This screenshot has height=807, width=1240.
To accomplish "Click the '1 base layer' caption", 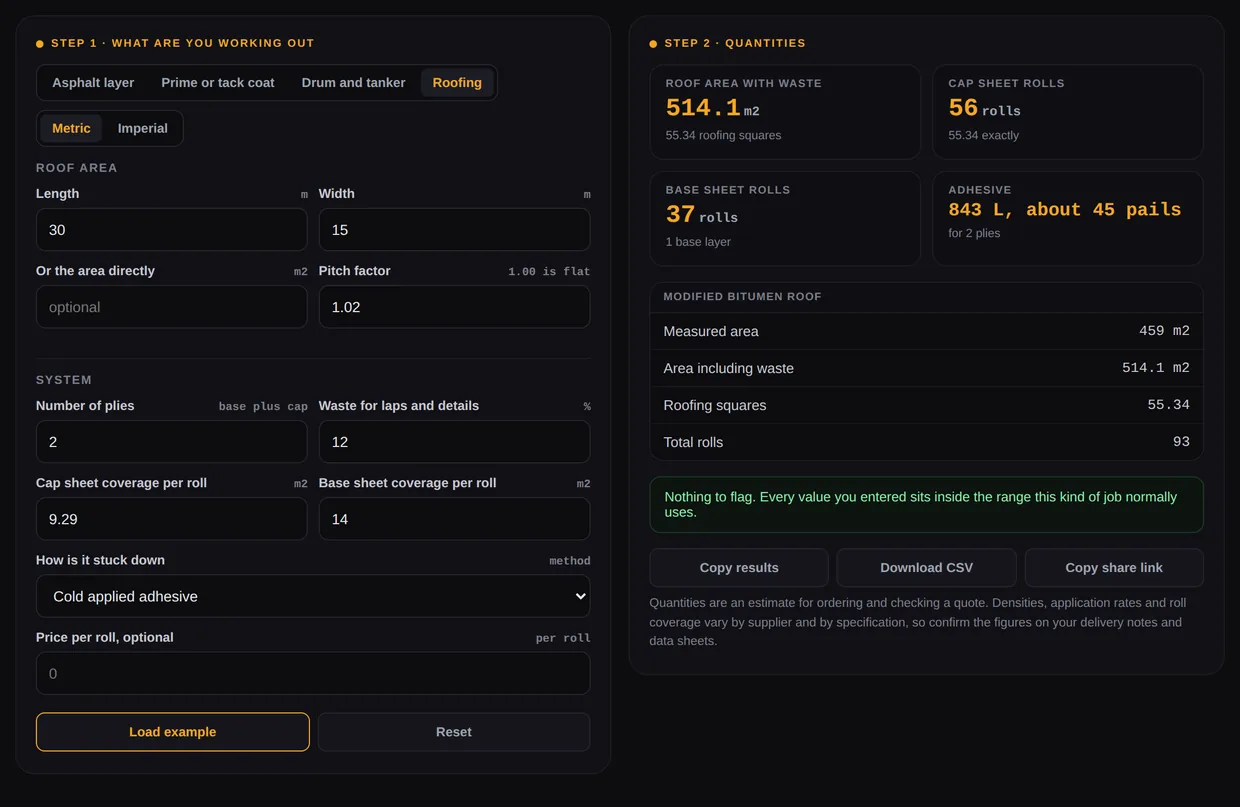I will [698, 242].
